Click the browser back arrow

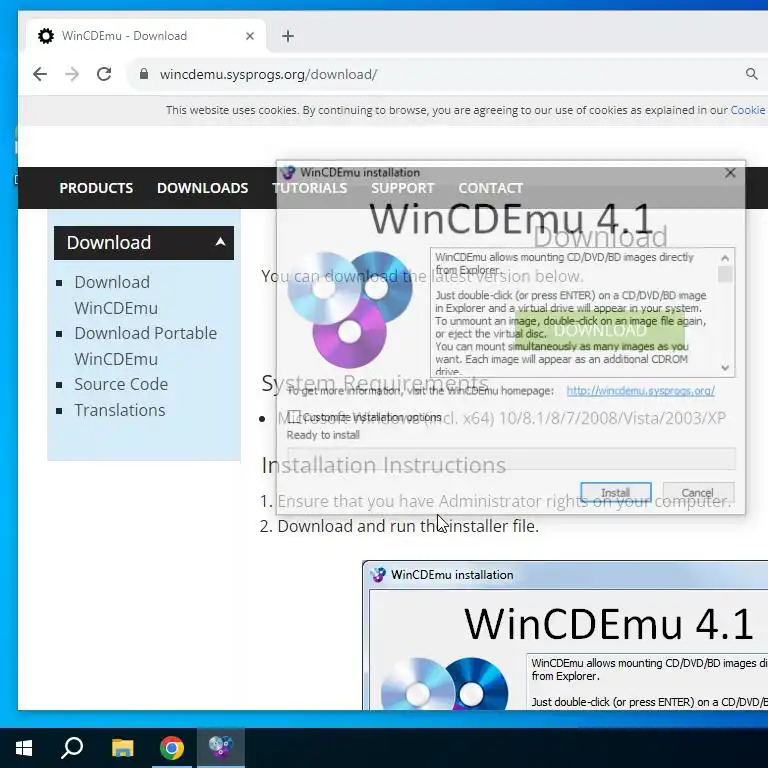point(40,74)
